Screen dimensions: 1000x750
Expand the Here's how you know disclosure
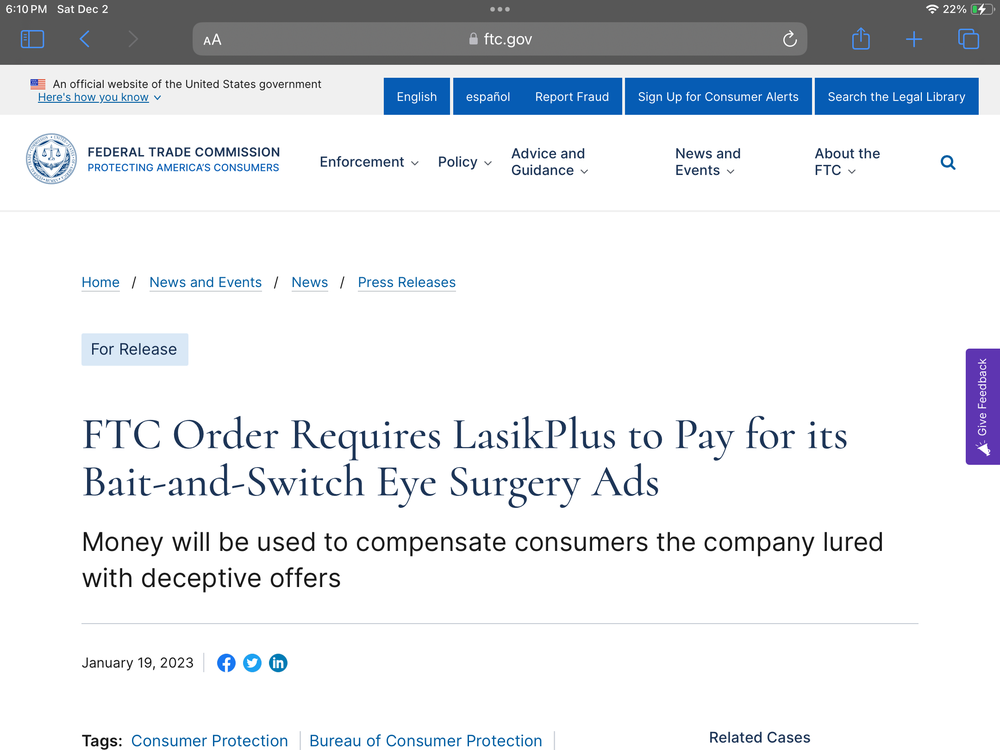click(x=99, y=98)
